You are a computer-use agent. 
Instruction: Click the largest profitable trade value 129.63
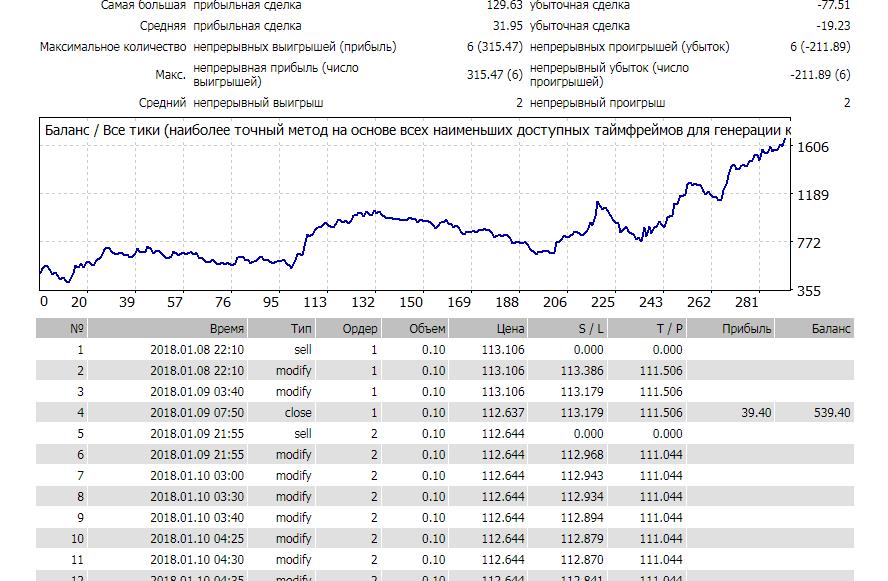[503, 5]
